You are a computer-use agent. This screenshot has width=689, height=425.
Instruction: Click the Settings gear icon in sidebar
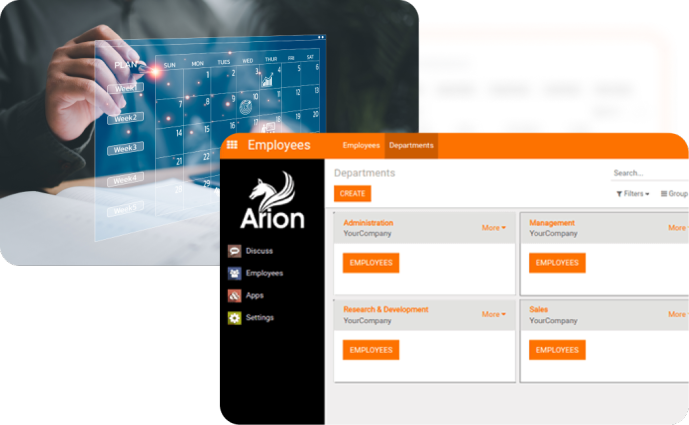[x=235, y=318]
